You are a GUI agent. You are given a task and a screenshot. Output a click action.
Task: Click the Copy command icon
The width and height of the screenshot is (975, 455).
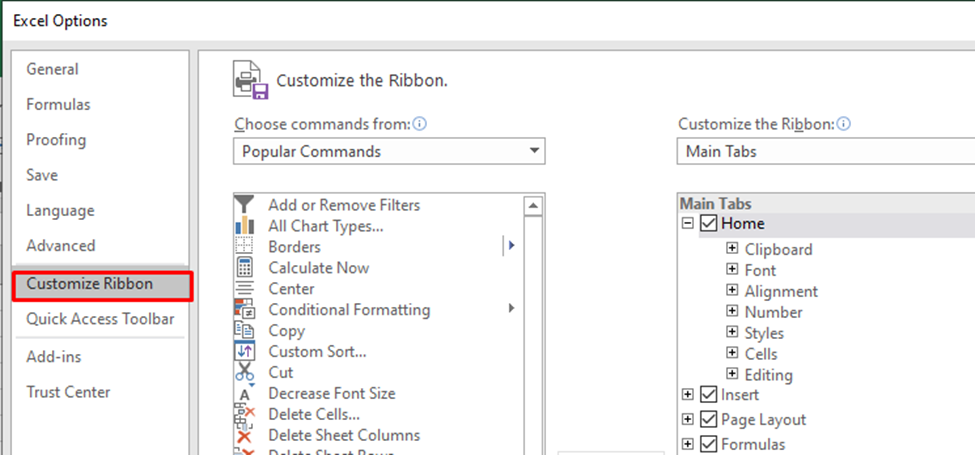pyautogui.click(x=244, y=330)
